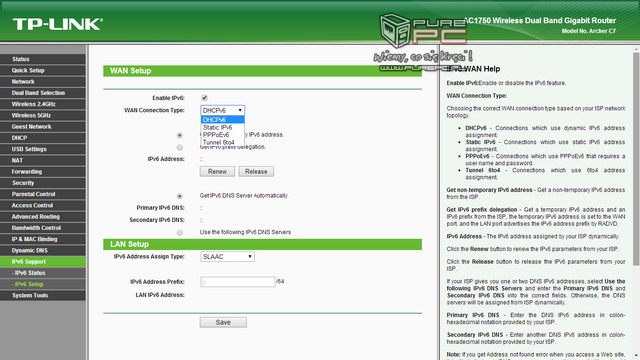Viewport: 640px width, 360px height.
Task: Collapse the WAN Connection Type dropdown
Action: click(x=222, y=111)
